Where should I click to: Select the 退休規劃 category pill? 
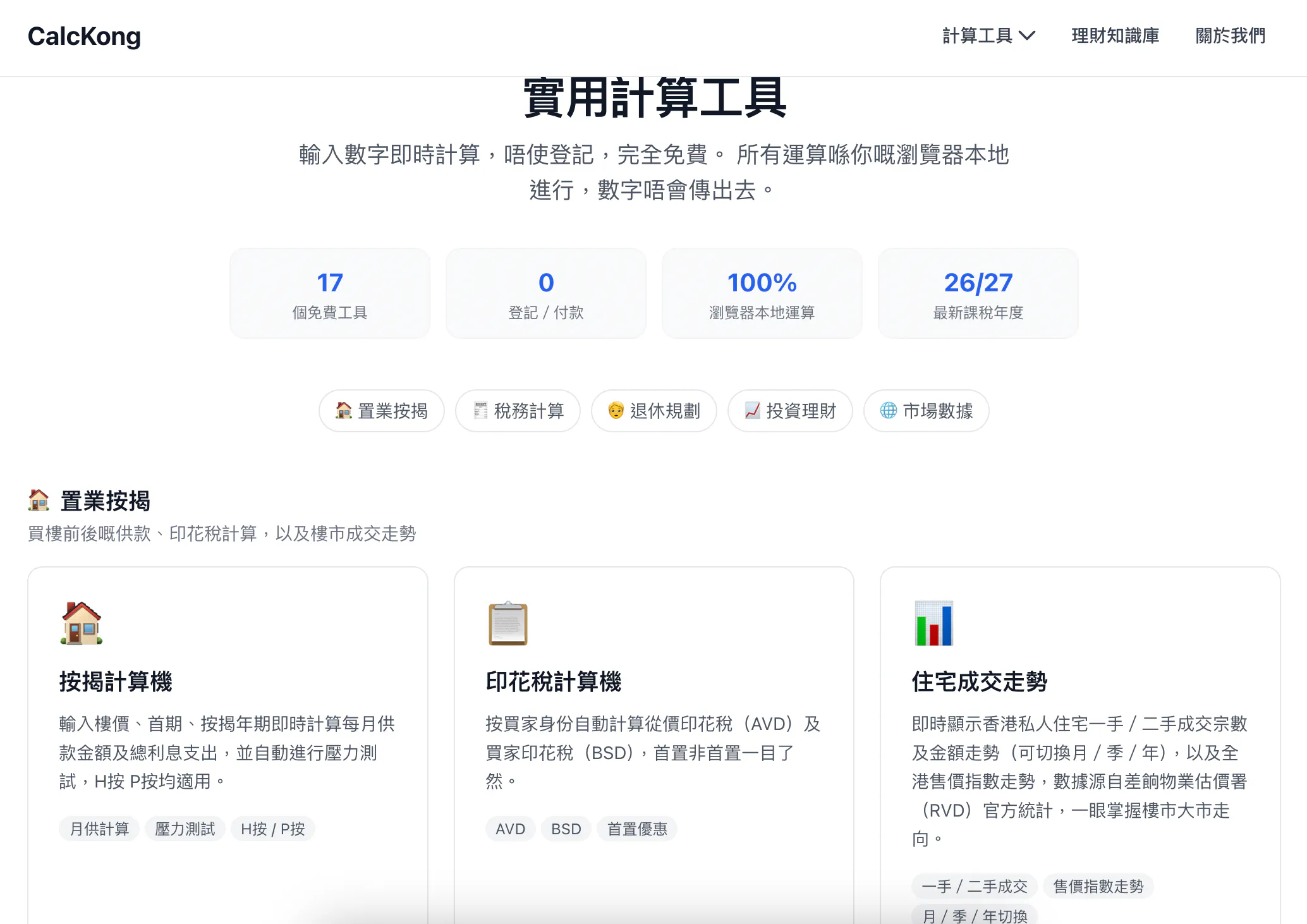coord(654,411)
